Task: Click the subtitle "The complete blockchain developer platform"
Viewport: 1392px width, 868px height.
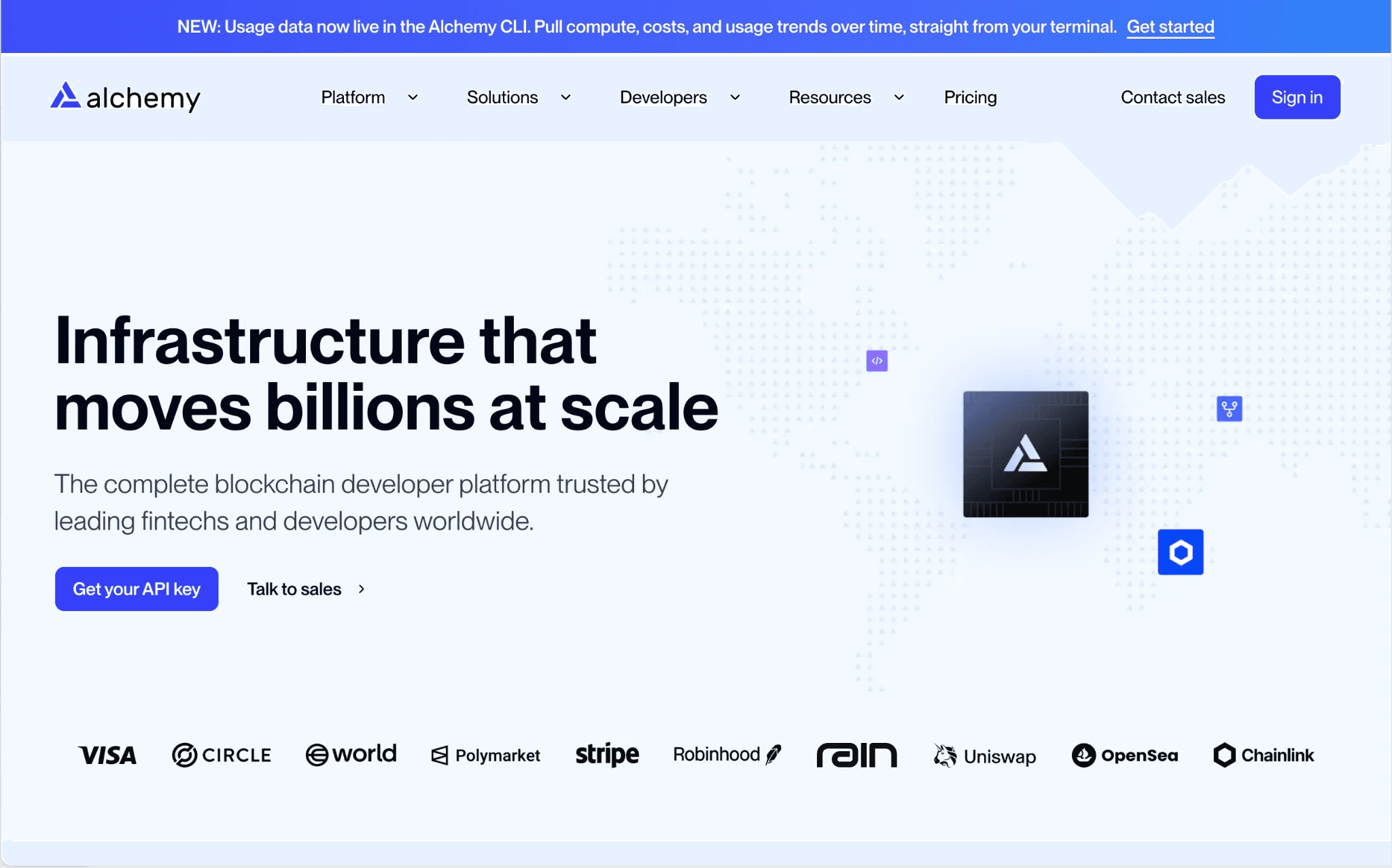Action: pos(302,485)
